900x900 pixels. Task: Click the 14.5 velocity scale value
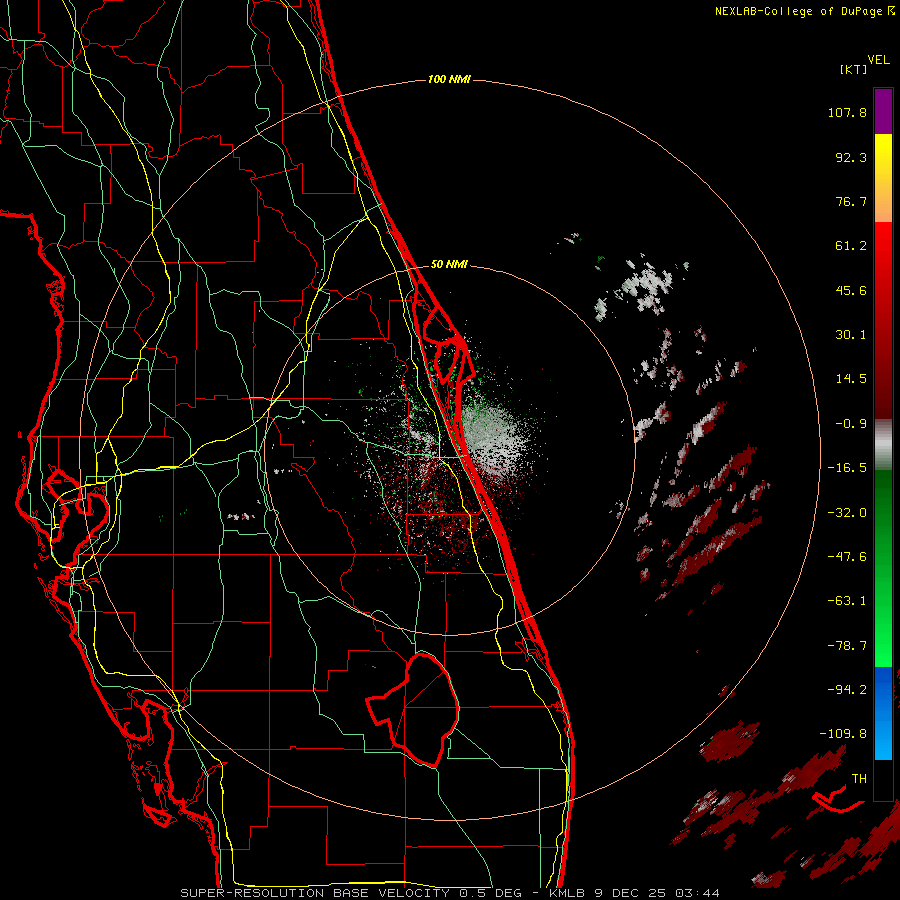pyautogui.click(x=851, y=379)
